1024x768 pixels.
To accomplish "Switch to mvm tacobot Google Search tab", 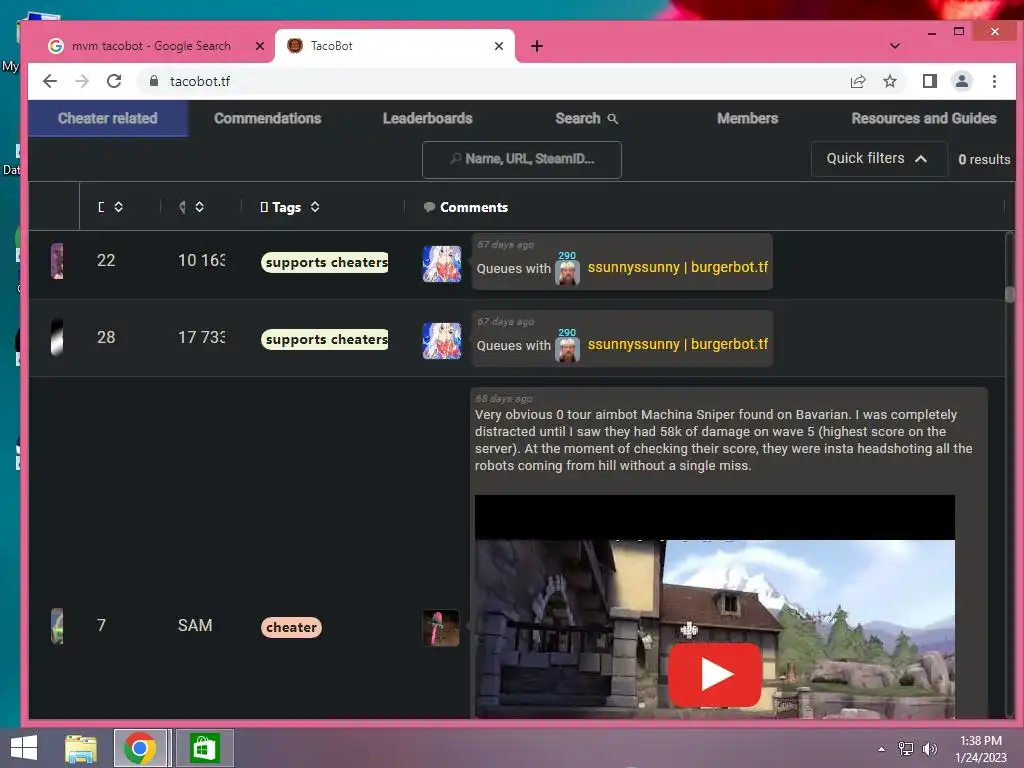I will [x=150, y=46].
